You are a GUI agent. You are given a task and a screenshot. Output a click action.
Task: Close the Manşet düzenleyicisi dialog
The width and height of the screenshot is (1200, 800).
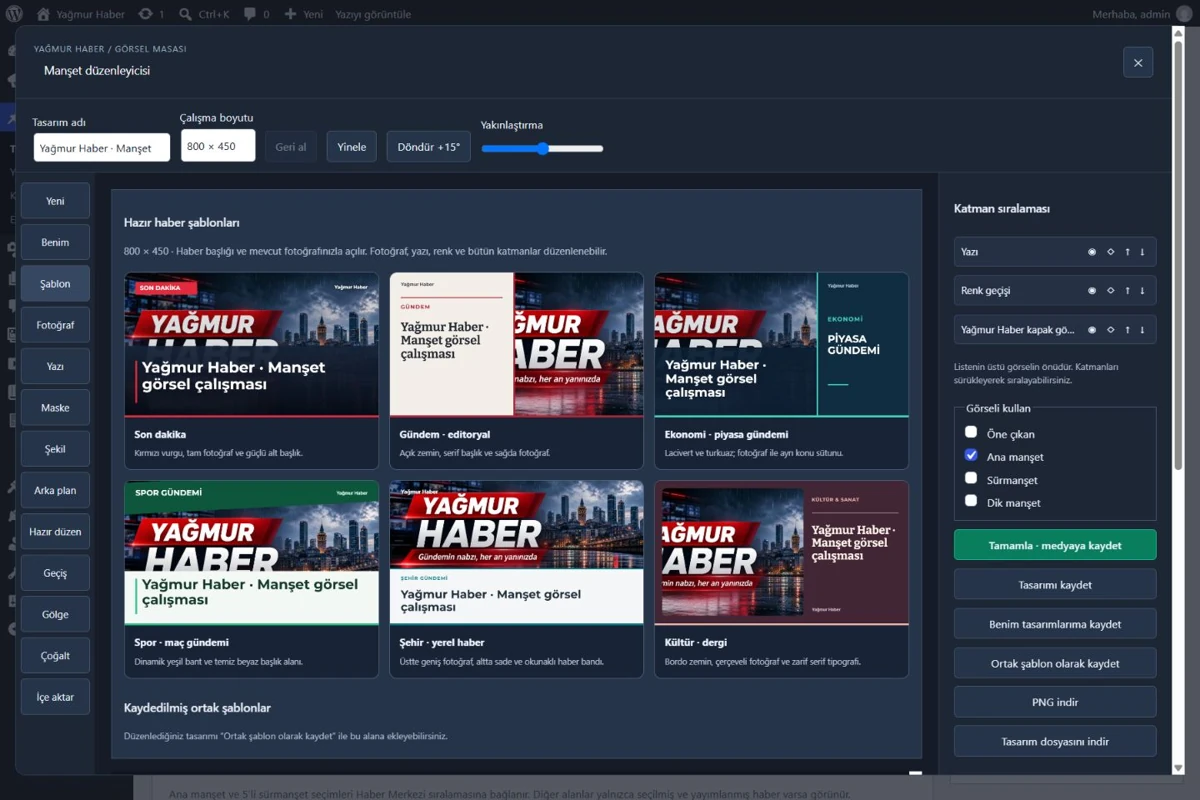tap(1138, 62)
